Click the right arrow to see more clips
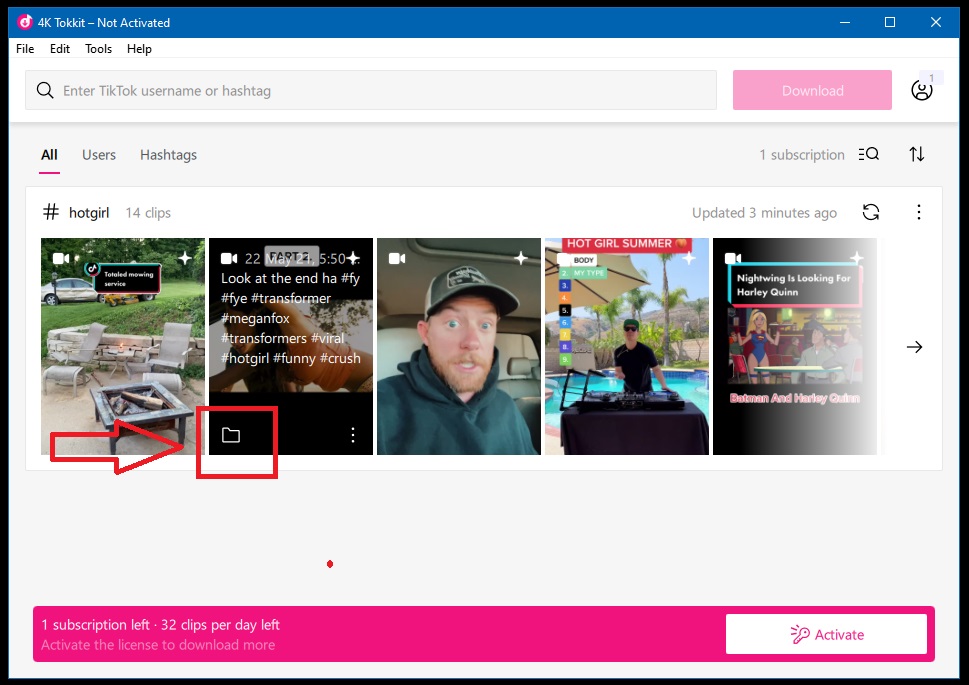Viewport: 969px width, 685px height. pos(914,346)
